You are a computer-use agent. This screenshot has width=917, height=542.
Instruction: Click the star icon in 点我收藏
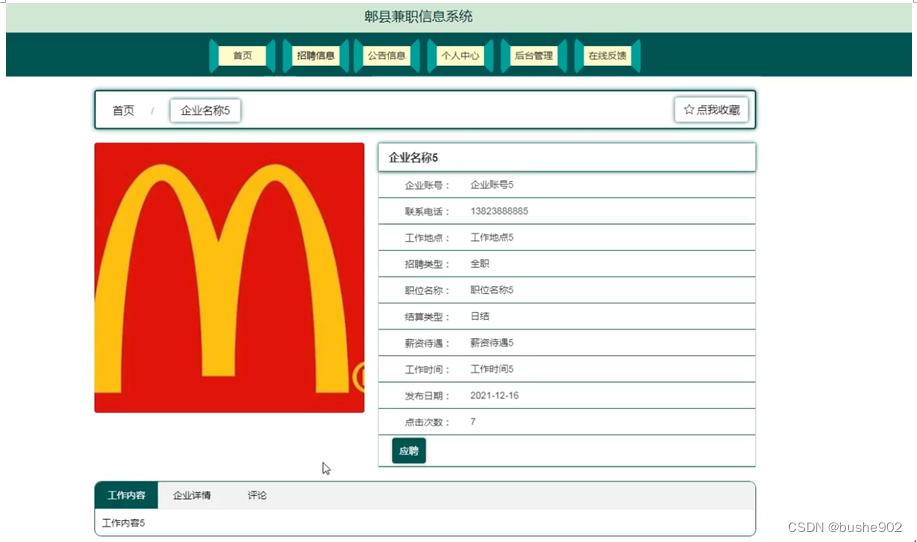[x=689, y=109]
